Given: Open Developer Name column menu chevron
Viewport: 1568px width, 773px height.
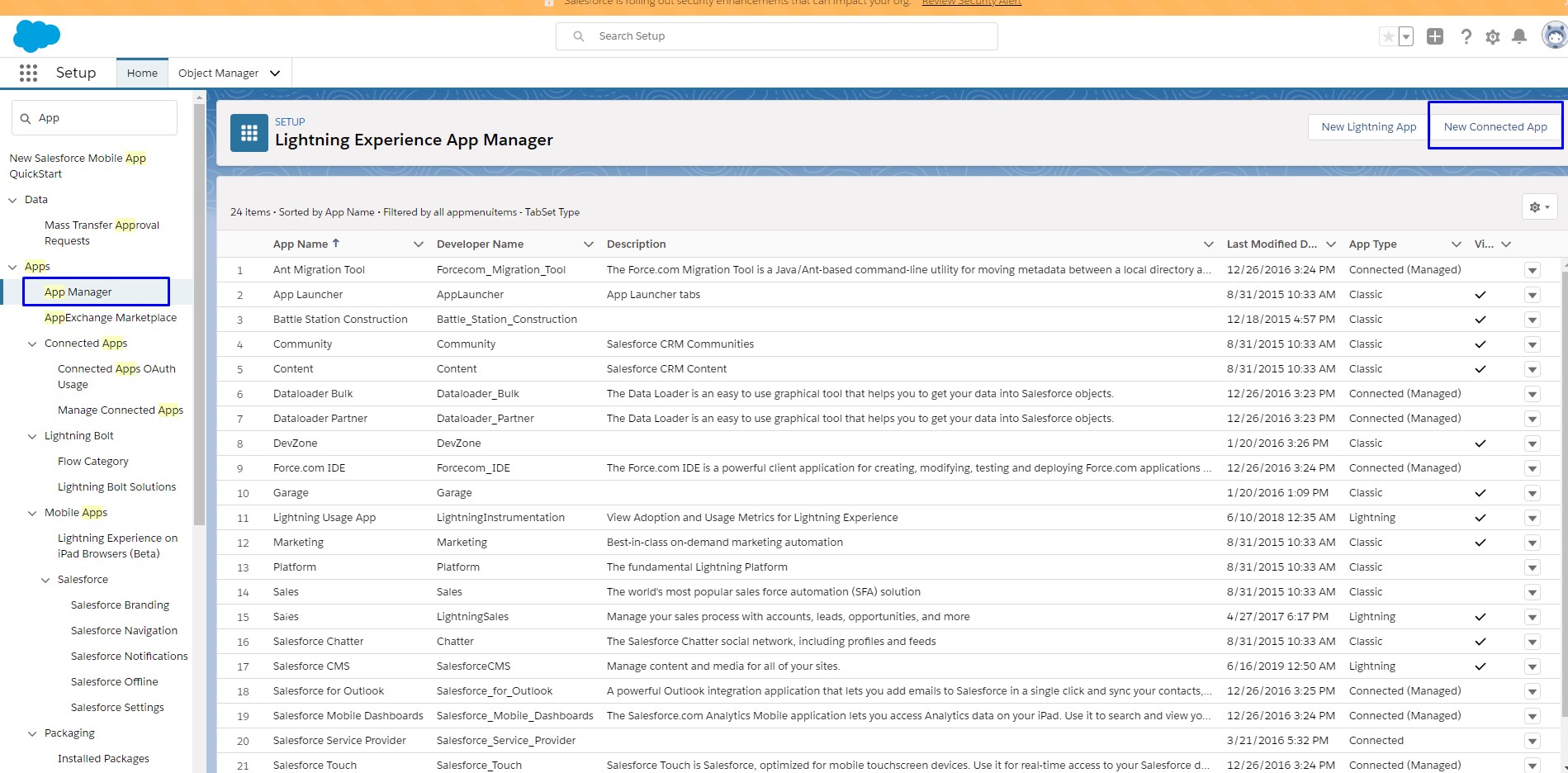Looking at the screenshot, I should 589,244.
